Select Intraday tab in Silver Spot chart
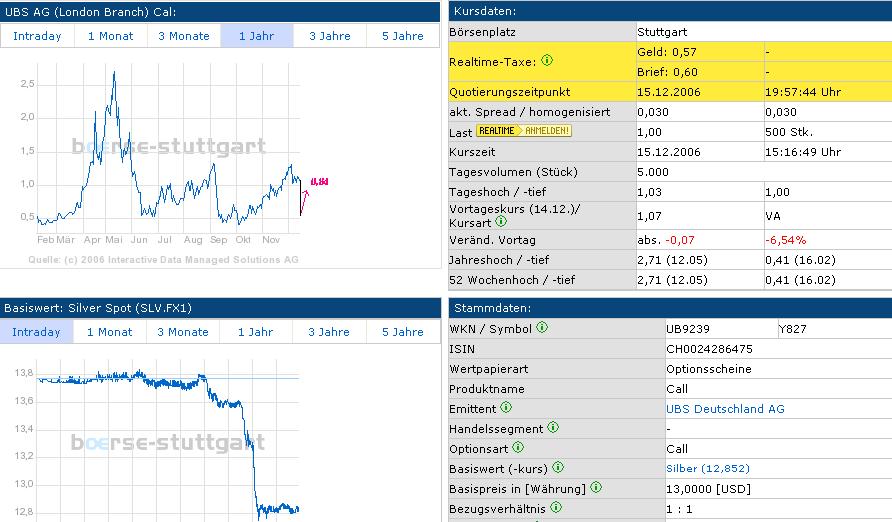The width and height of the screenshot is (892, 522). 36,332
